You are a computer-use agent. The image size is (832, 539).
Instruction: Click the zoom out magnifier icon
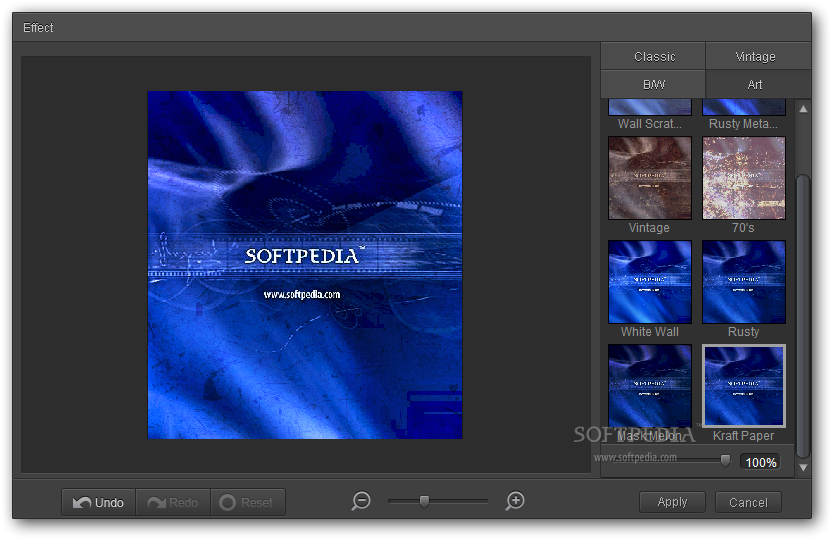click(x=361, y=501)
